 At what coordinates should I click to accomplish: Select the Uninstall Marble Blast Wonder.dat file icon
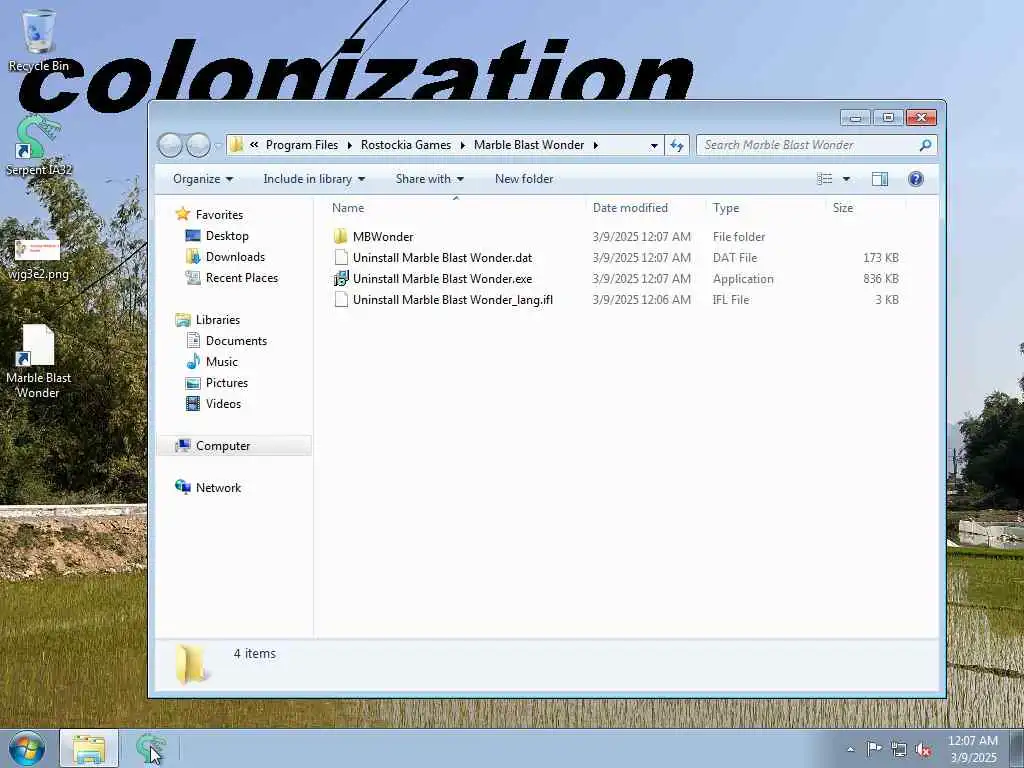(x=340, y=257)
